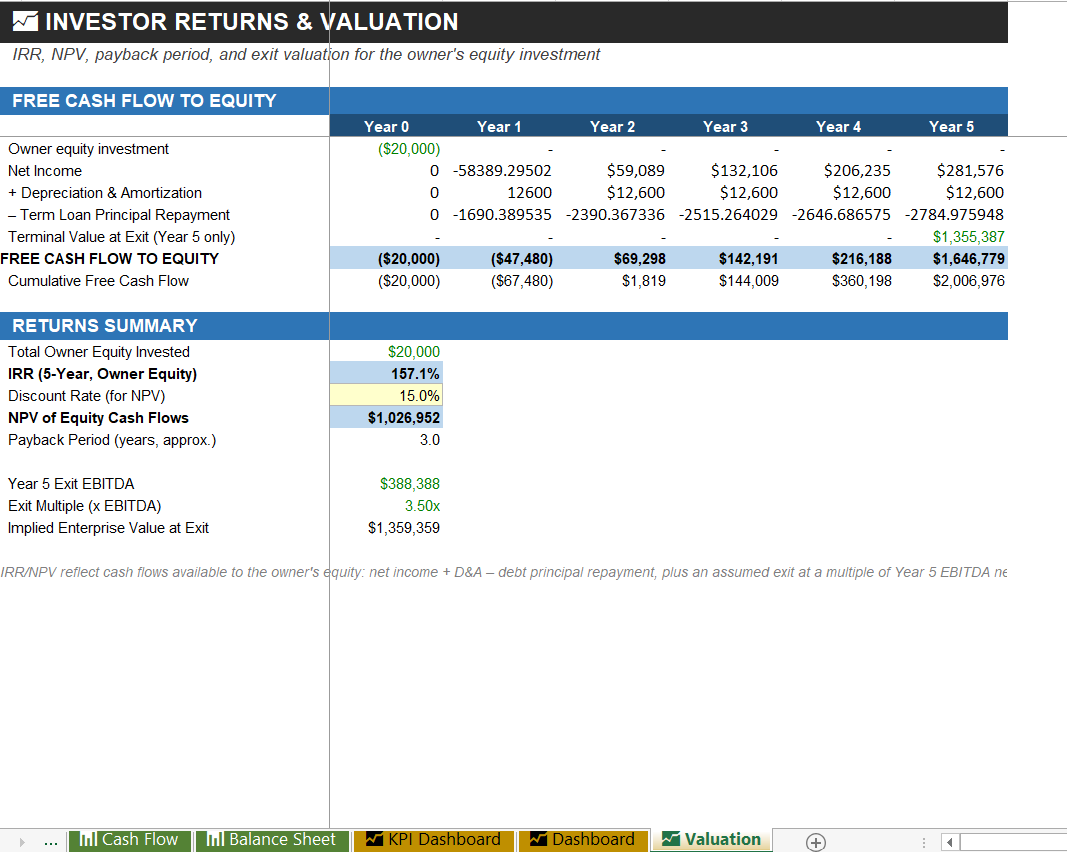Click the chart icon beside title
The height and width of the screenshot is (852, 1067).
[25, 22]
